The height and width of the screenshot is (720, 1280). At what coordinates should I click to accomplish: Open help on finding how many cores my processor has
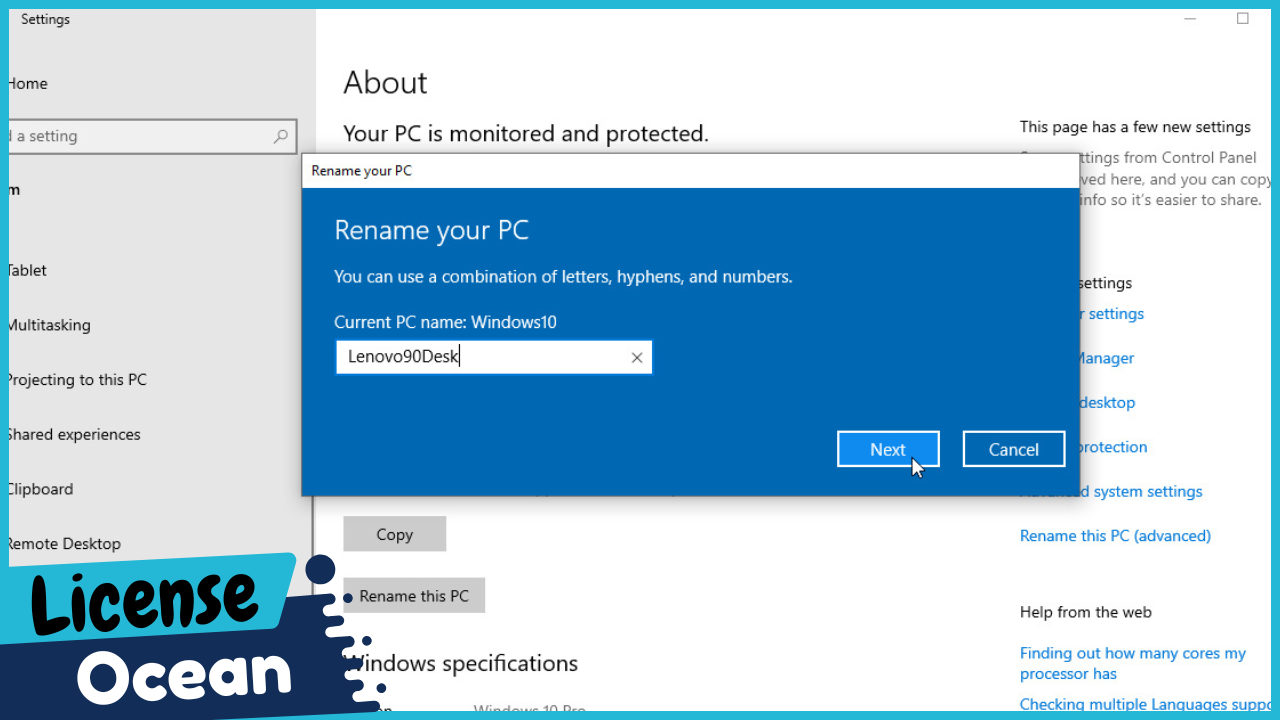coord(1130,663)
